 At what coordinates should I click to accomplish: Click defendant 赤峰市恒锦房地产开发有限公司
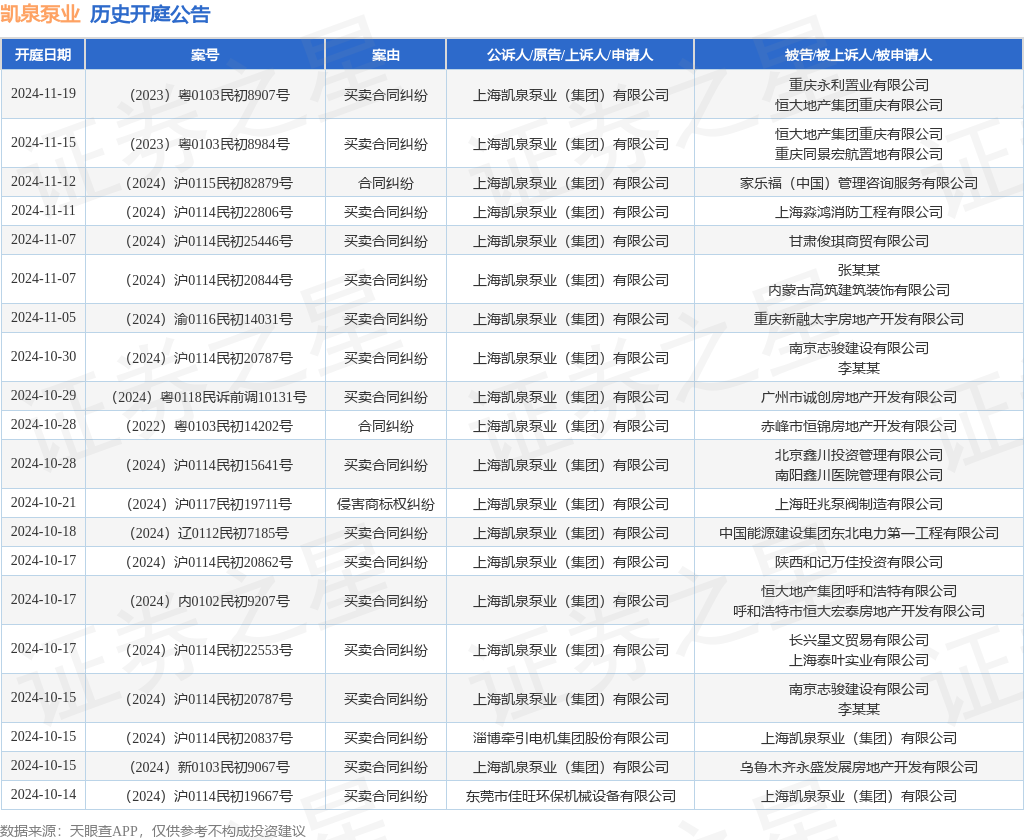(858, 426)
